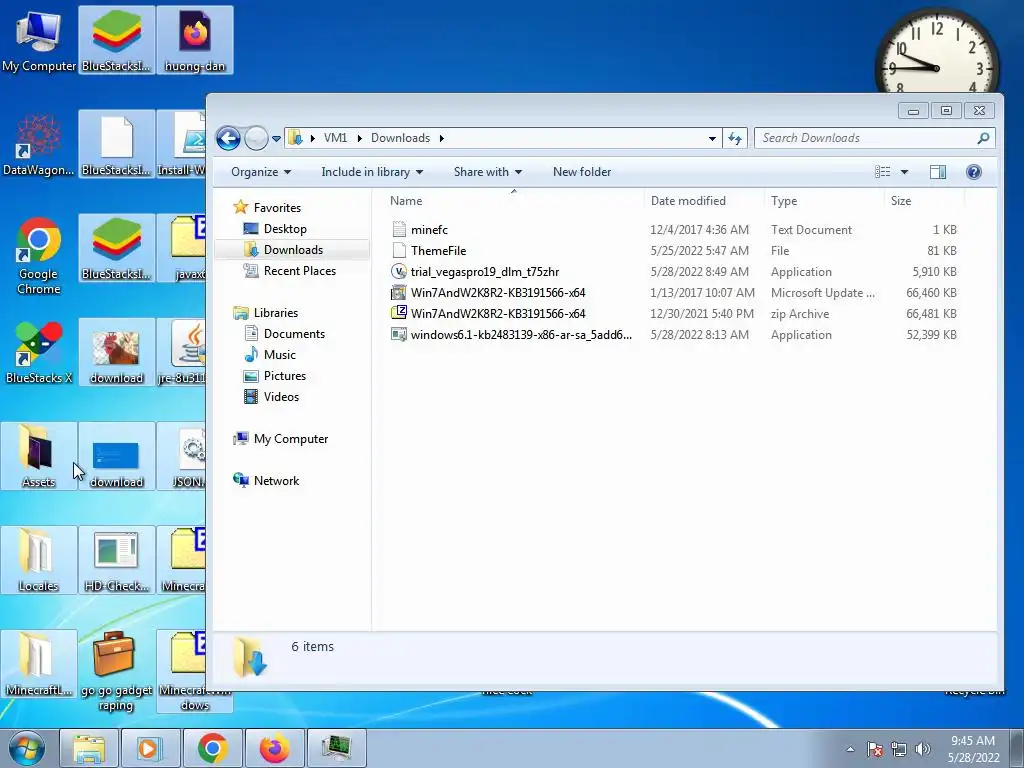Sort files by Type column

[824, 200]
